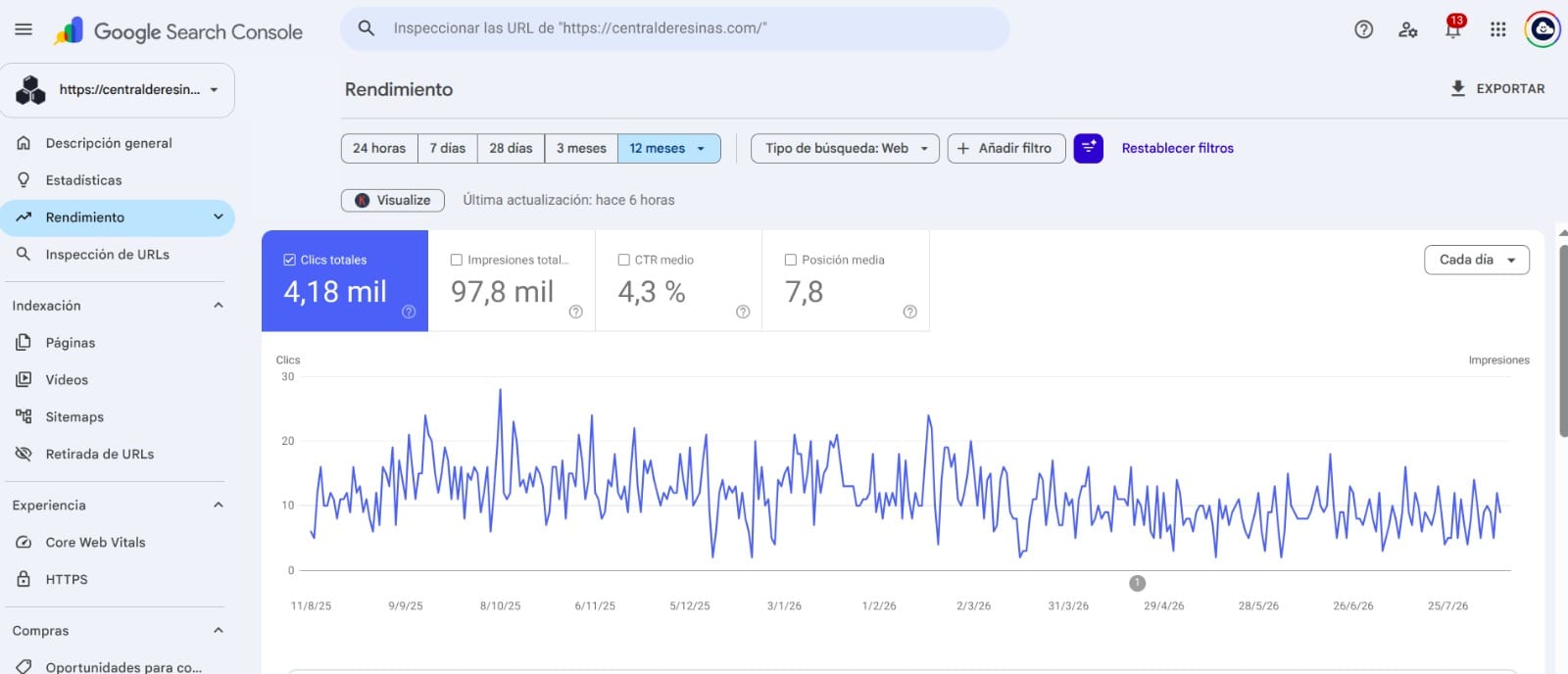This screenshot has height=674, width=1568.
Task: Click the Sitemaps tree icon
Action: pos(24,416)
